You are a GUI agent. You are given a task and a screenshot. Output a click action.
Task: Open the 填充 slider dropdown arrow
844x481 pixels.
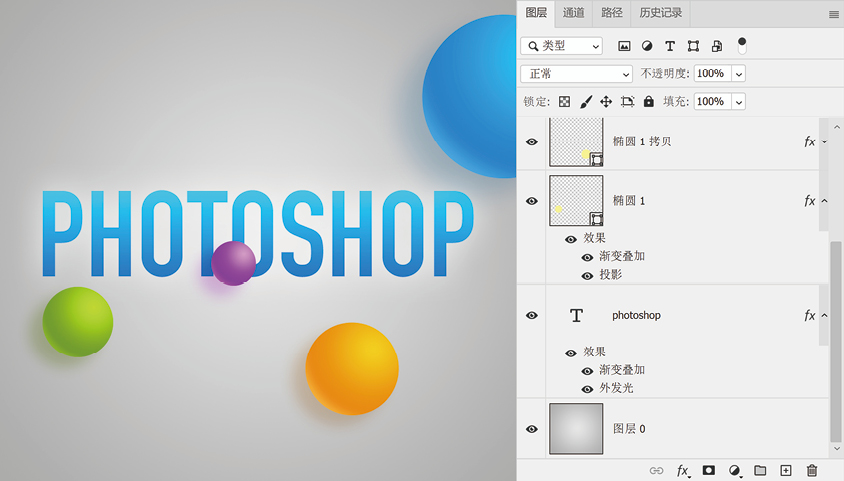[739, 102]
